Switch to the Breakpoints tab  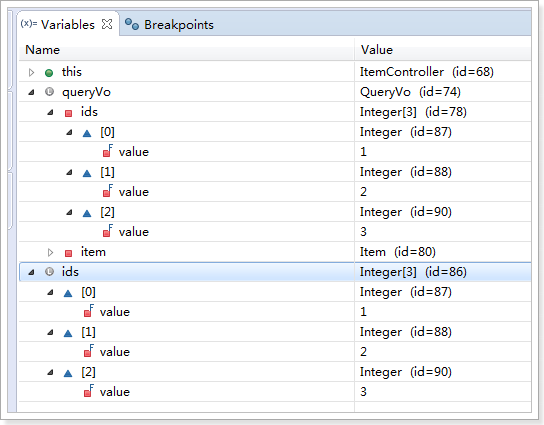pyautogui.click(x=169, y=25)
